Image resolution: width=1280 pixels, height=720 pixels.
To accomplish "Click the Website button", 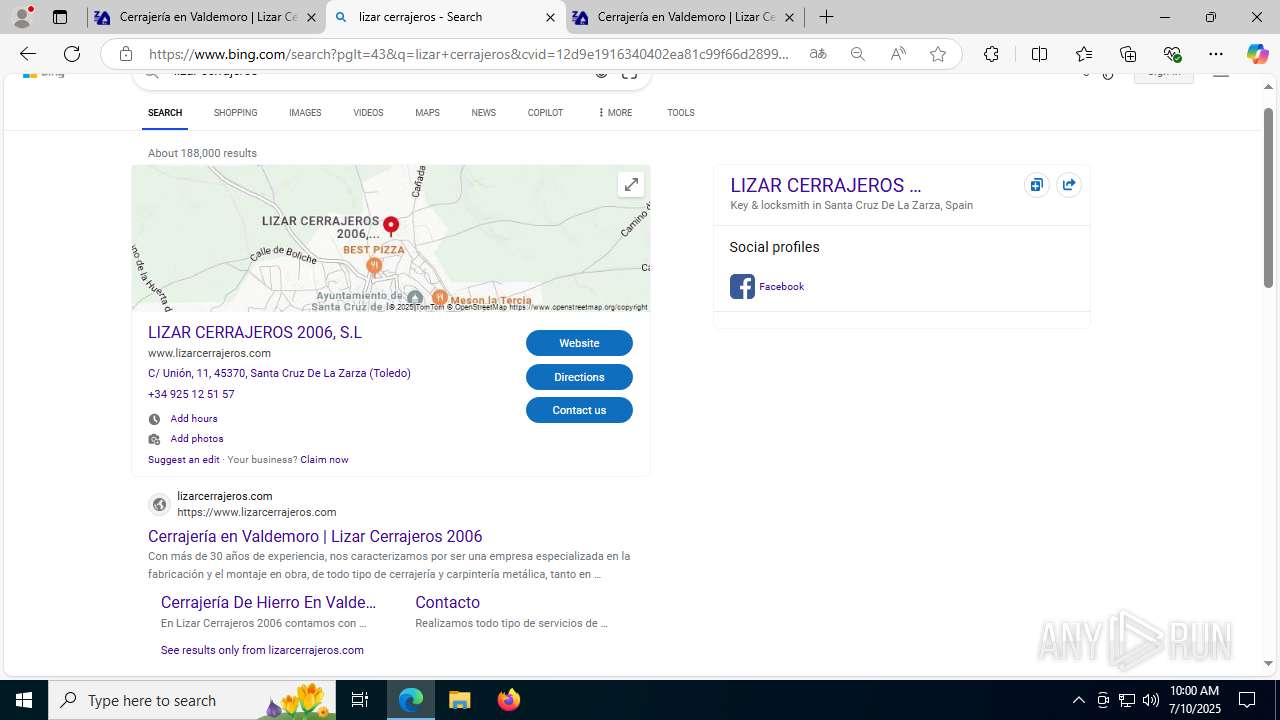I will pyautogui.click(x=579, y=343).
